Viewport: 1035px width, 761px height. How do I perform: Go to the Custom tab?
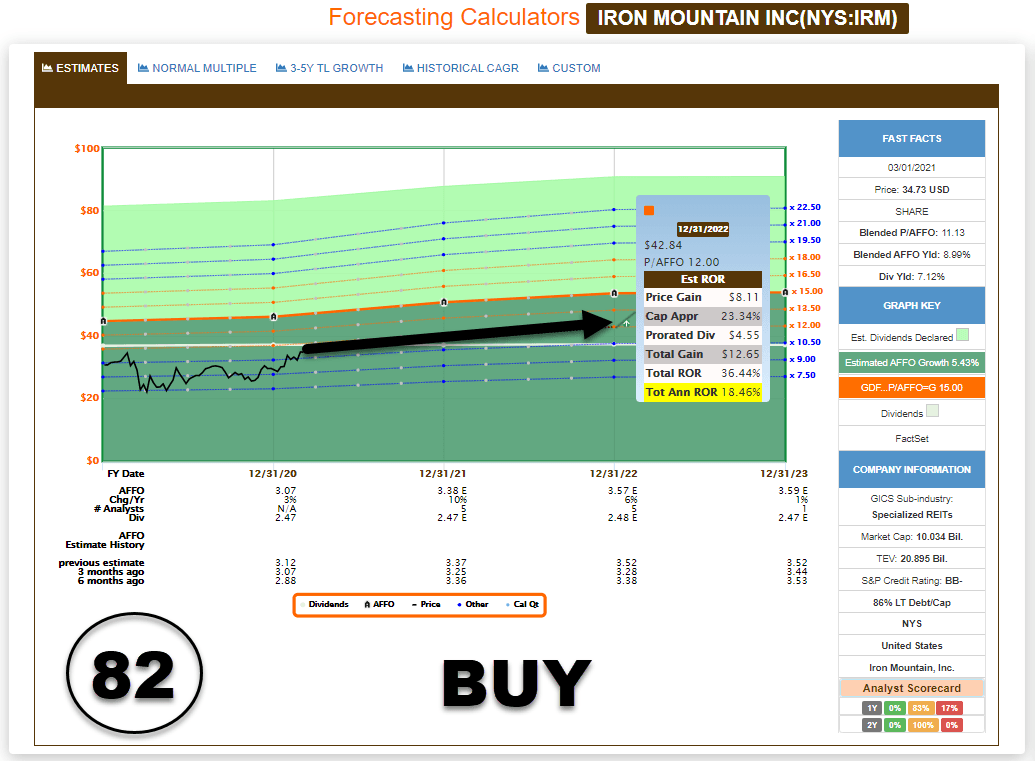coord(569,68)
